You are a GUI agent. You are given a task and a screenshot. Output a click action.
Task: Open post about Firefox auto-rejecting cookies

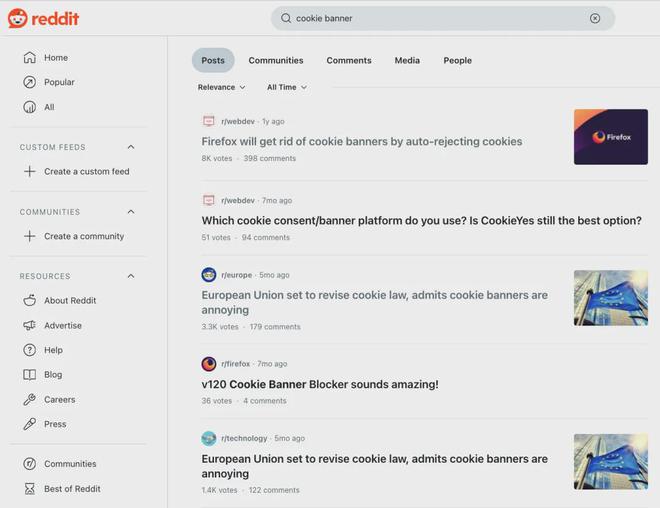pos(362,141)
